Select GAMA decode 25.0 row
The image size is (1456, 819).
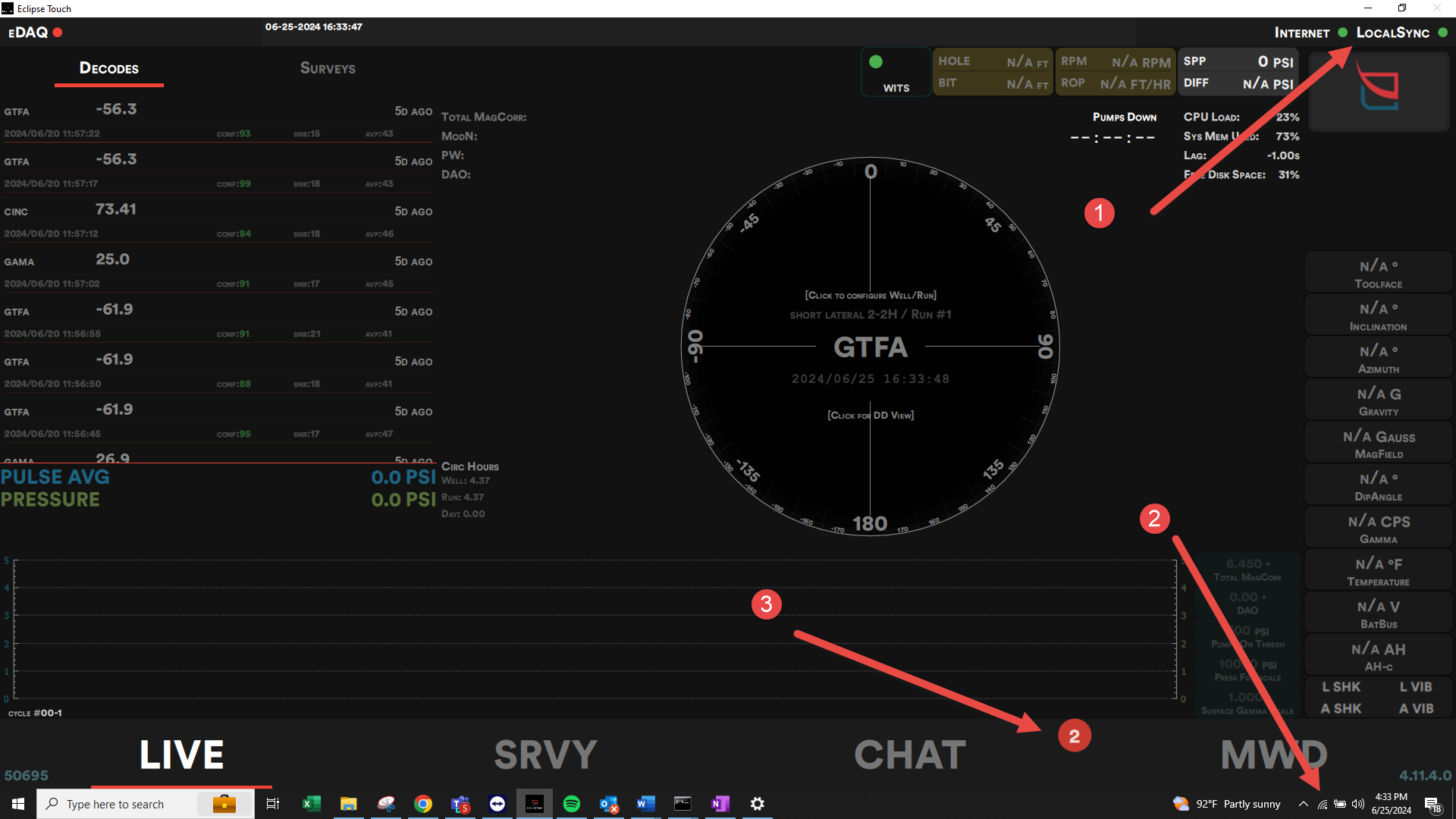(x=218, y=271)
